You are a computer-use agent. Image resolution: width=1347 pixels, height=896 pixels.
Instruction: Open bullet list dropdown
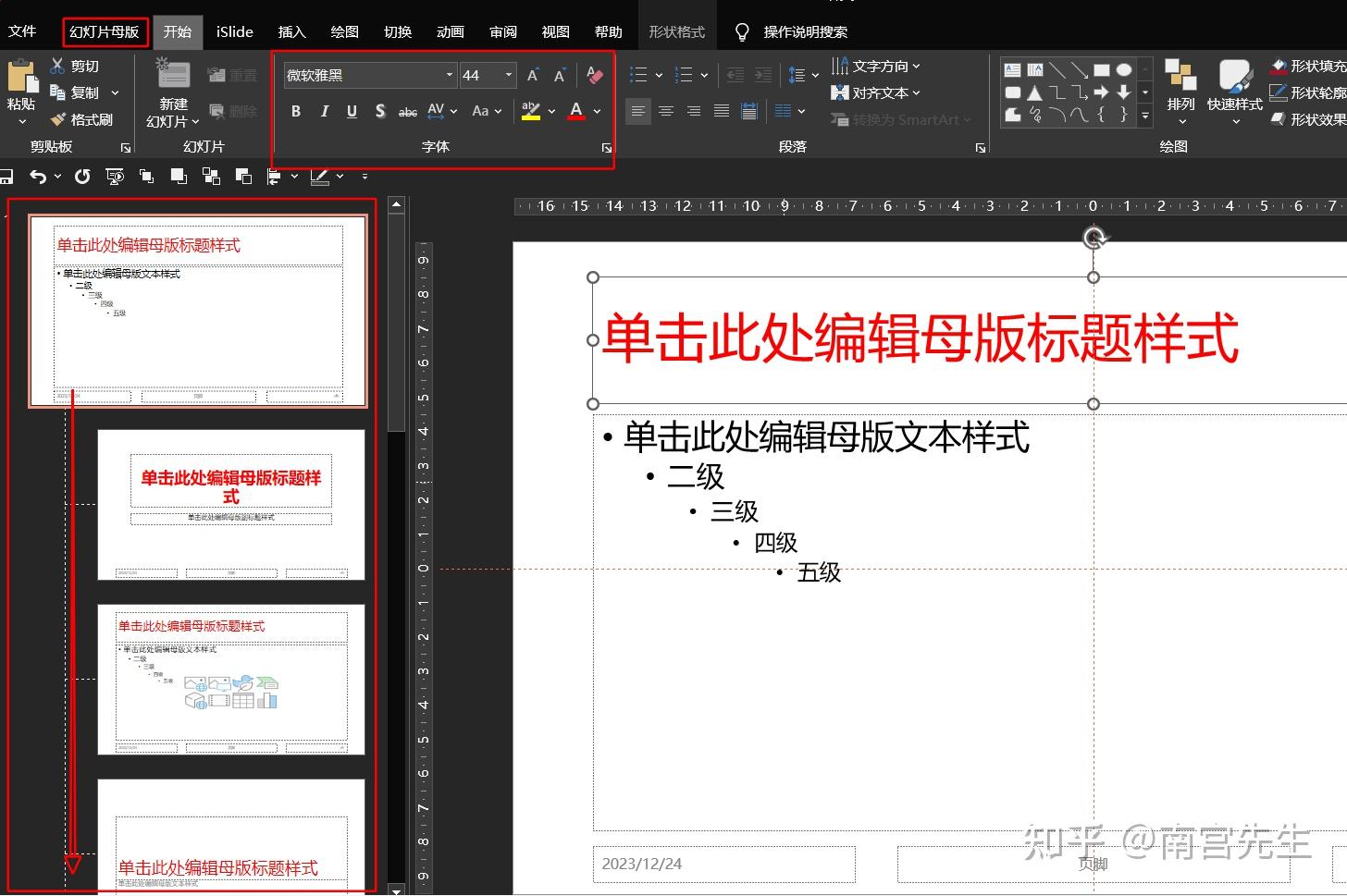[x=659, y=75]
